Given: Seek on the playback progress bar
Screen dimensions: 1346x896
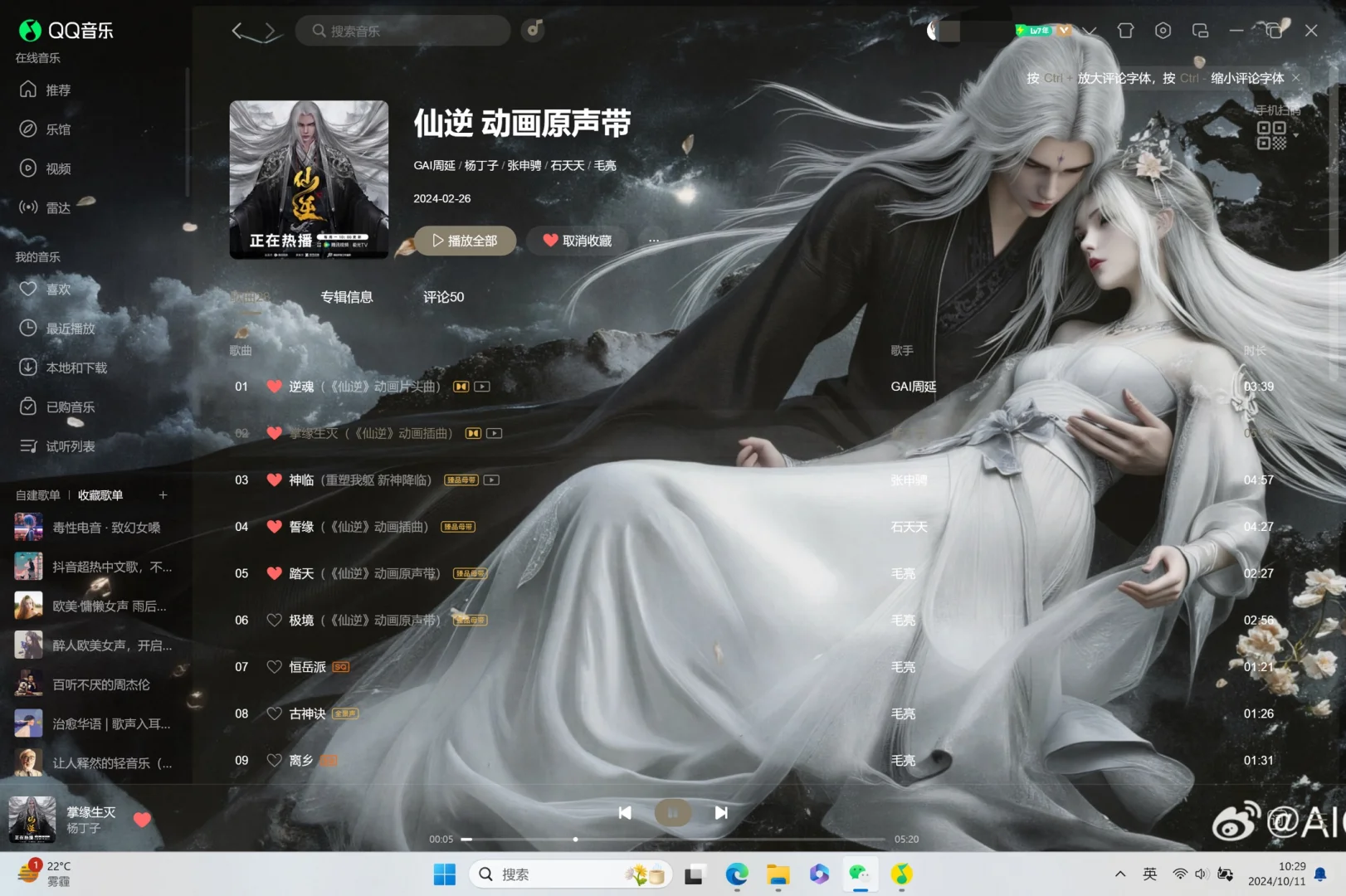Looking at the screenshot, I should pos(674,840).
